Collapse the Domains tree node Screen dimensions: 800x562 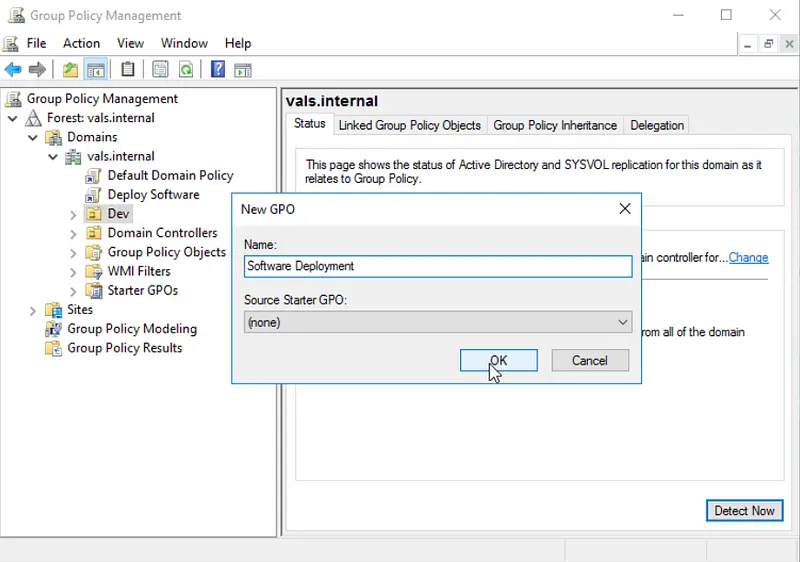(33, 138)
